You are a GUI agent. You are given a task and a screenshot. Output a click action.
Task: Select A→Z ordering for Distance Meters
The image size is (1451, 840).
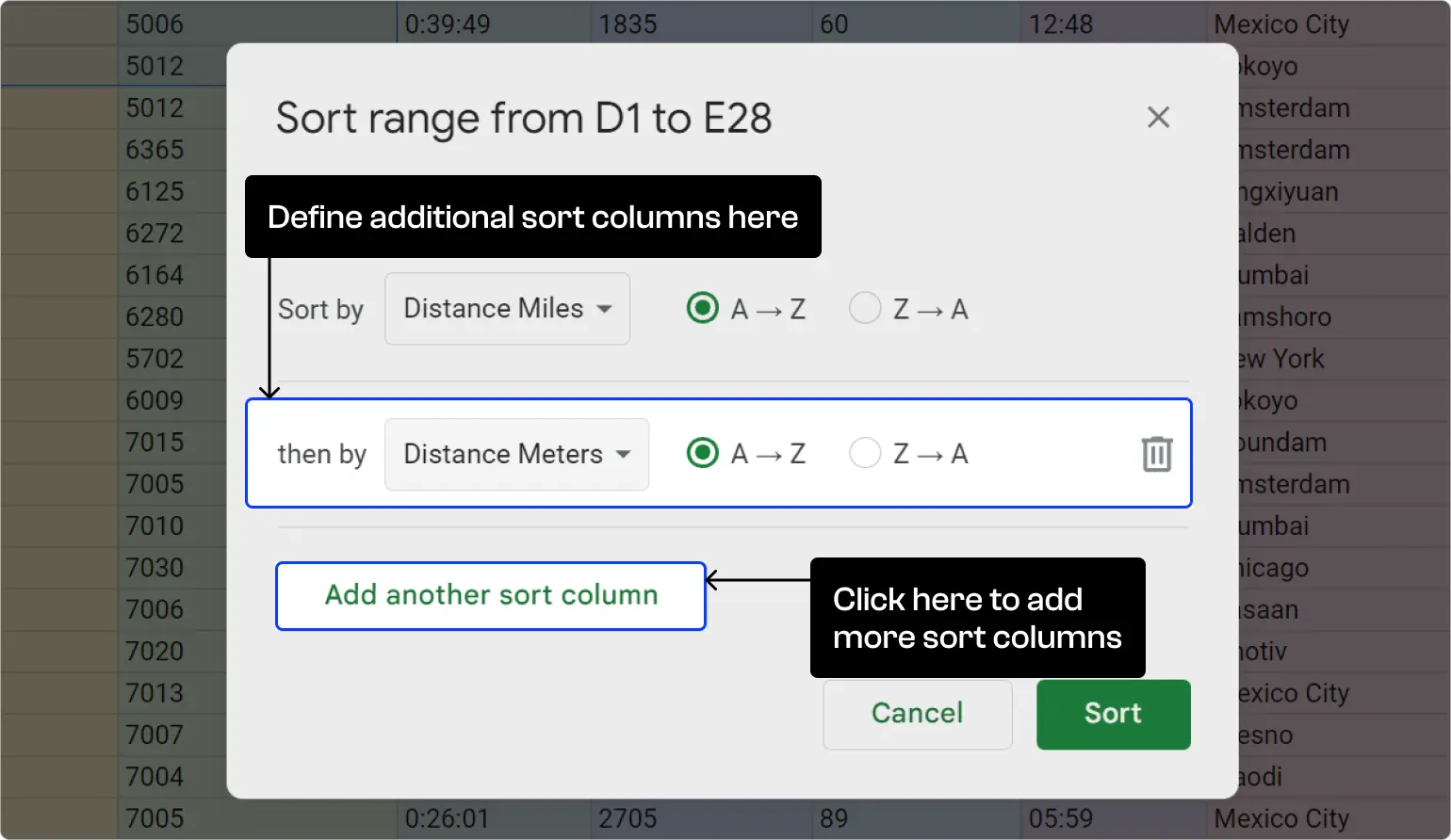pos(702,453)
